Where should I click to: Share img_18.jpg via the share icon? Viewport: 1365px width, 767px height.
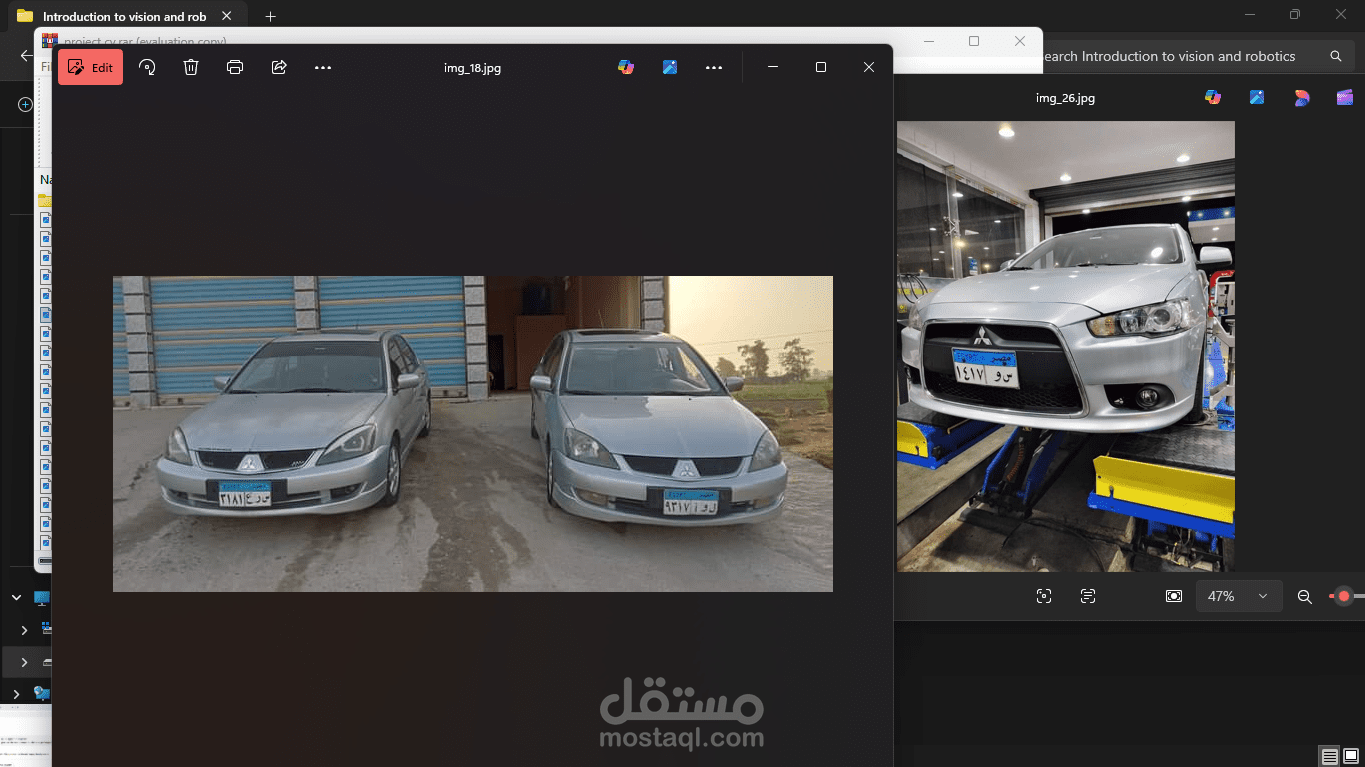coord(279,67)
